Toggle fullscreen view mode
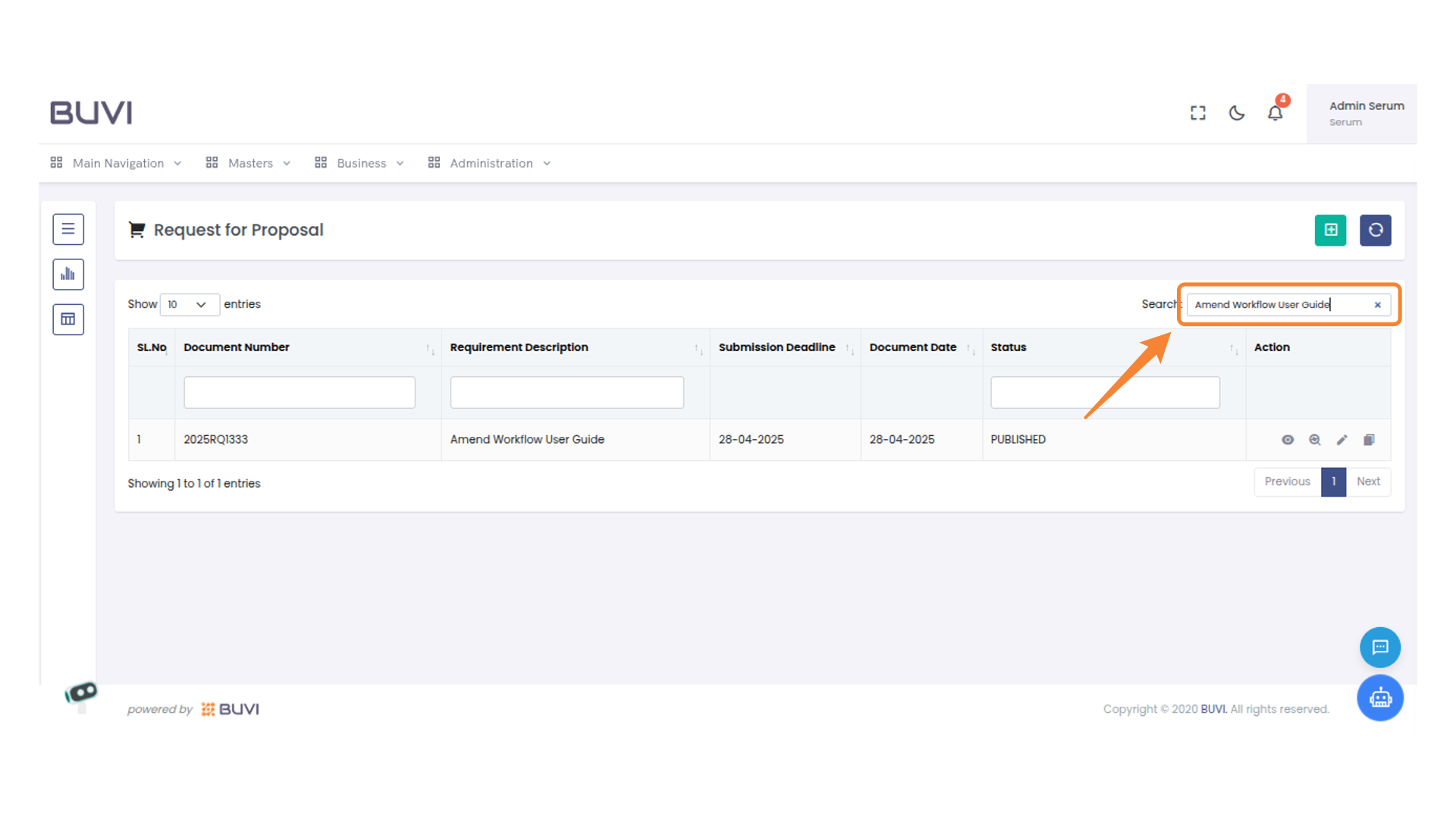Viewport: 1456px width, 819px height. [1197, 112]
